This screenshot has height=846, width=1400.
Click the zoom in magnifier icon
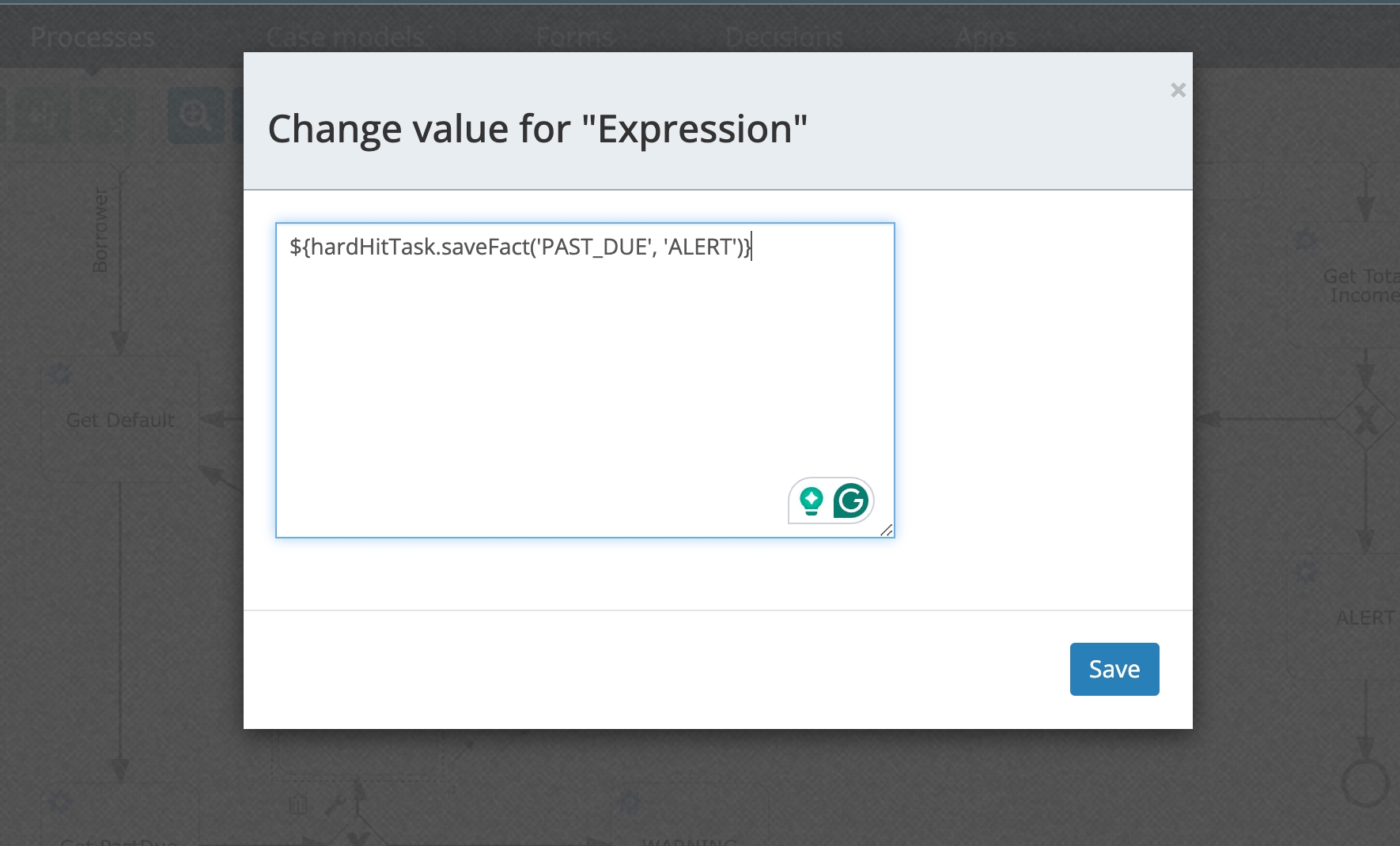(x=195, y=115)
